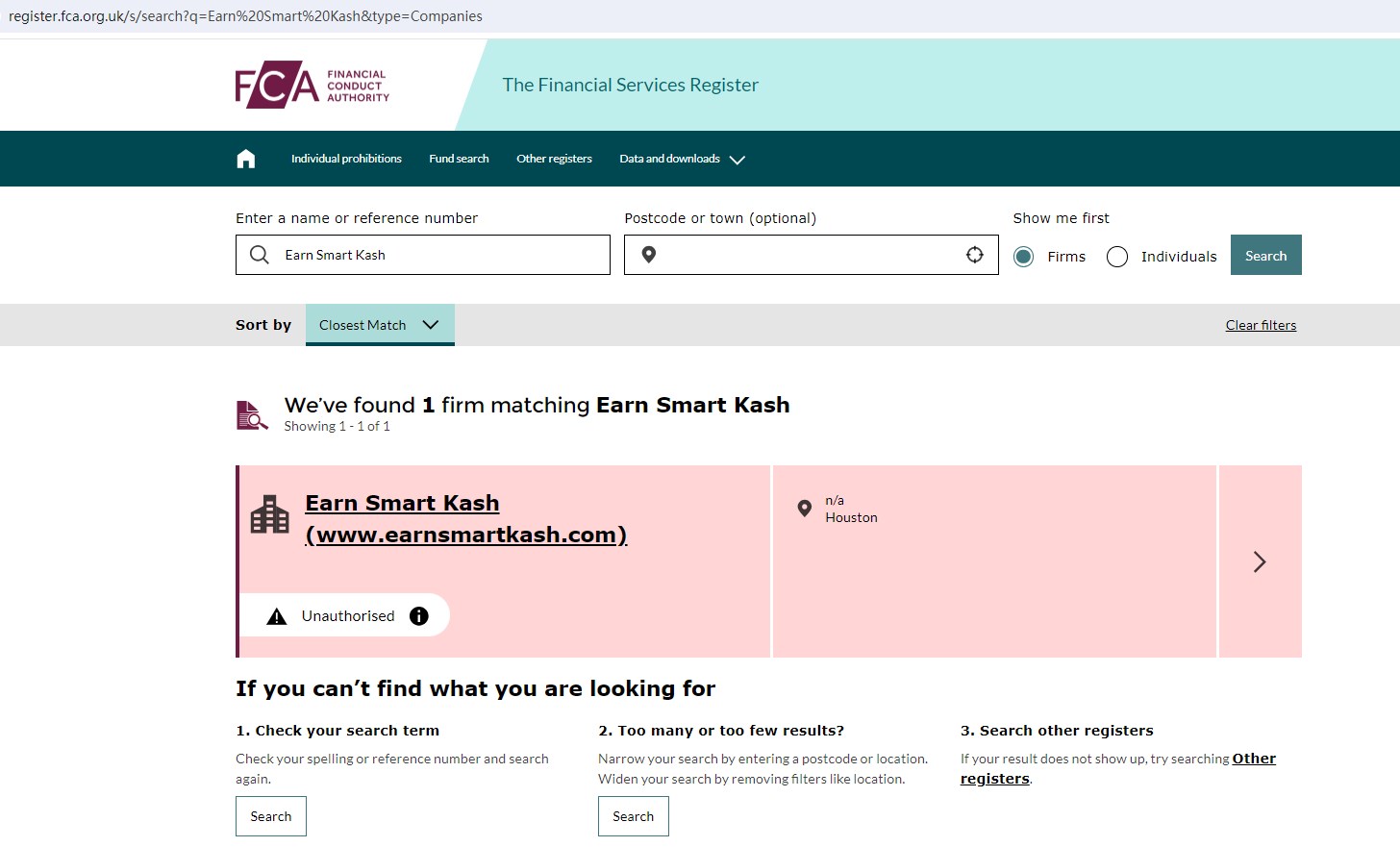The width and height of the screenshot is (1400, 847).
Task: Open Individual prohibitions page
Action: (346, 159)
